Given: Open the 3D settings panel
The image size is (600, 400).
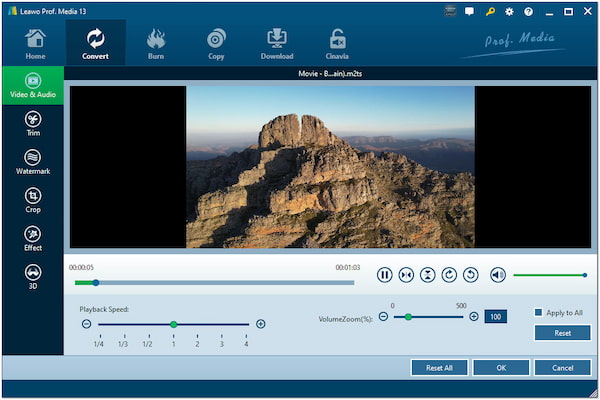Looking at the screenshot, I should coord(32,276).
